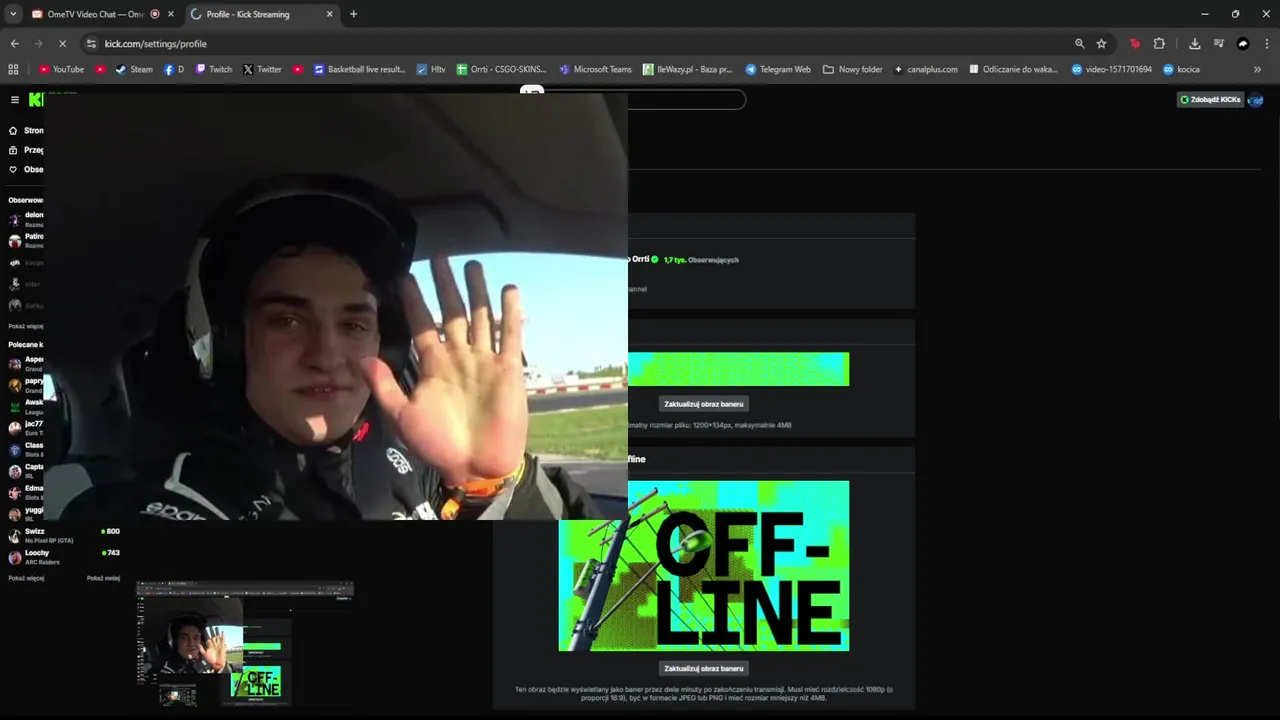The height and width of the screenshot is (720, 1280).
Task: Open the Hltv bookmark
Action: 431,70
